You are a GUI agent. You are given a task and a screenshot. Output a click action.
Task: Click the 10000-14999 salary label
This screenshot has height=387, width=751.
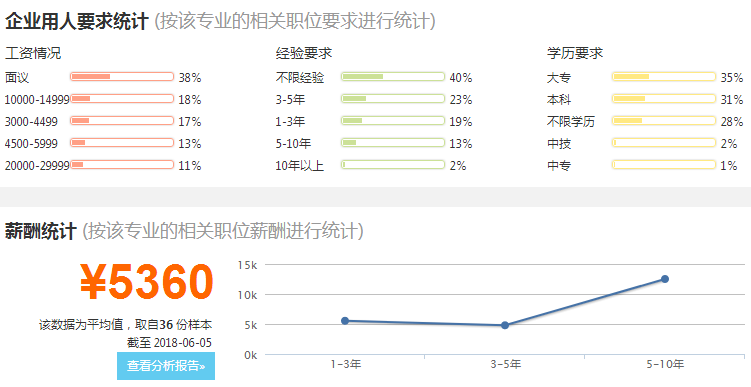tap(37, 100)
